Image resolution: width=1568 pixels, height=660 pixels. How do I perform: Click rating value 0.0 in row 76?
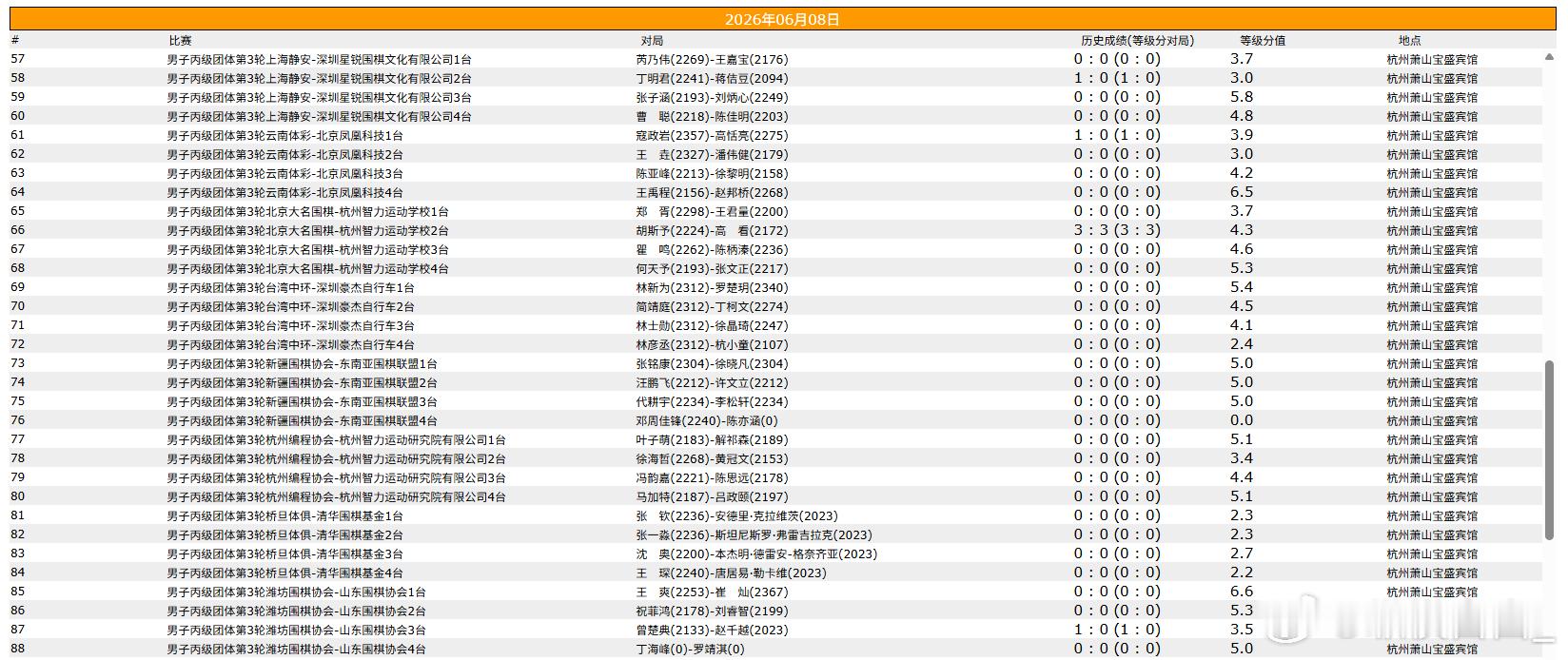pyautogui.click(x=1241, y=420)
